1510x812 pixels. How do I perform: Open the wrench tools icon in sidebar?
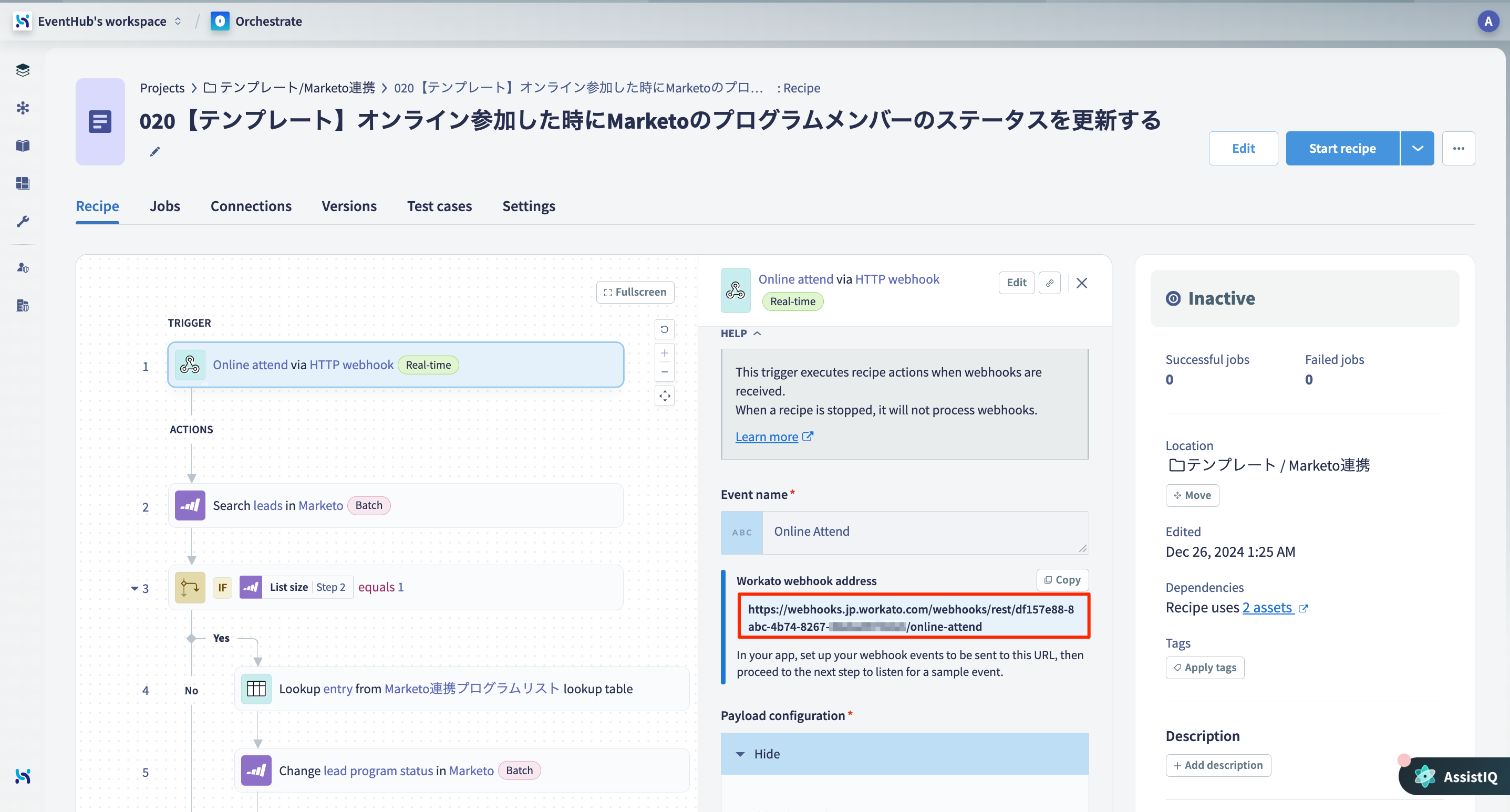(23, 221)
